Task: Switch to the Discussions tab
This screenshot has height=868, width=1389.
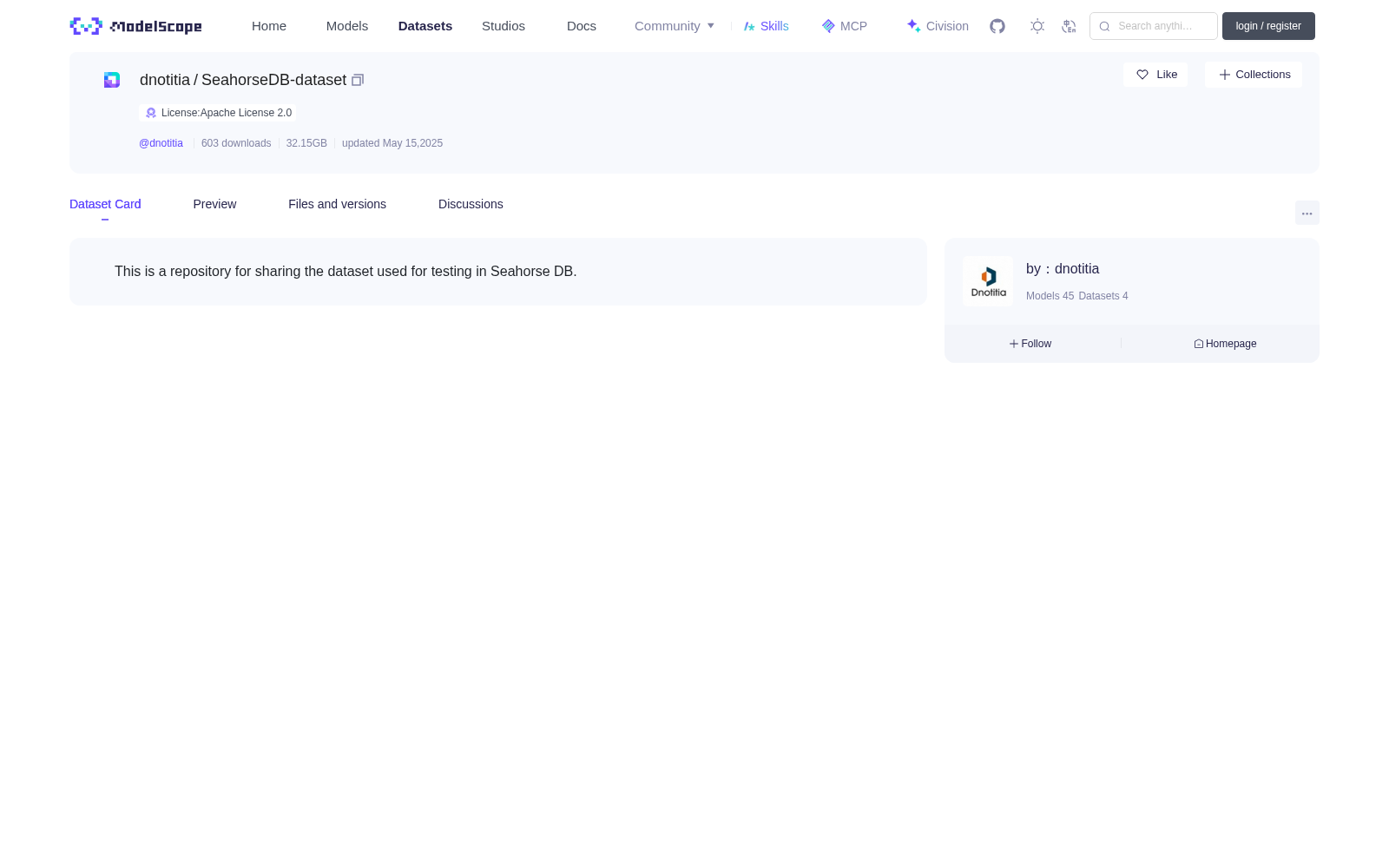Action: pyautogui.click(x=471, y=204)
